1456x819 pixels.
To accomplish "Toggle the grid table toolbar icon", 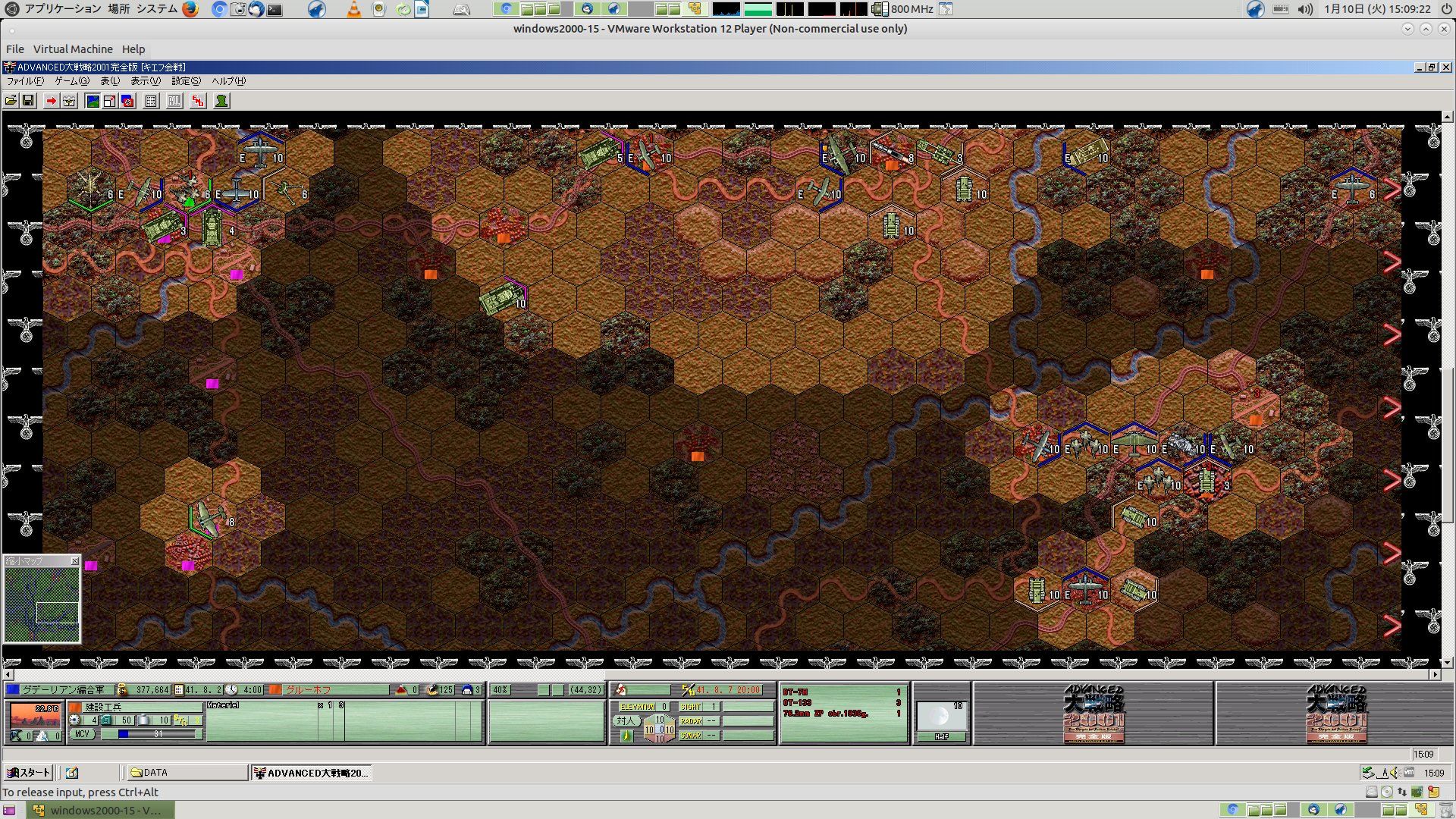I will point(151,101).
